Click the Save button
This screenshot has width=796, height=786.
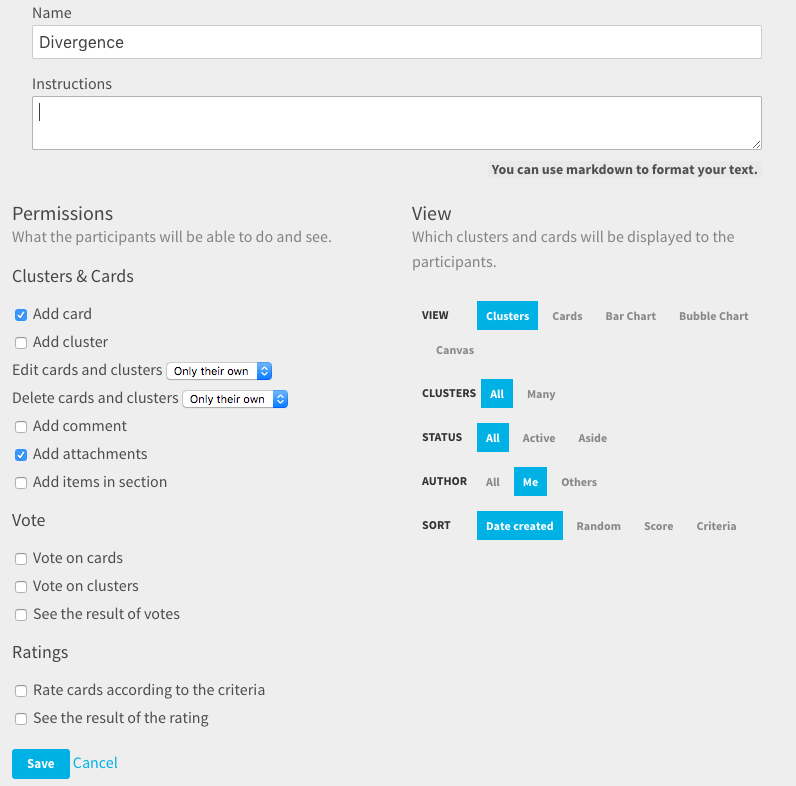(x=41, y=764)
